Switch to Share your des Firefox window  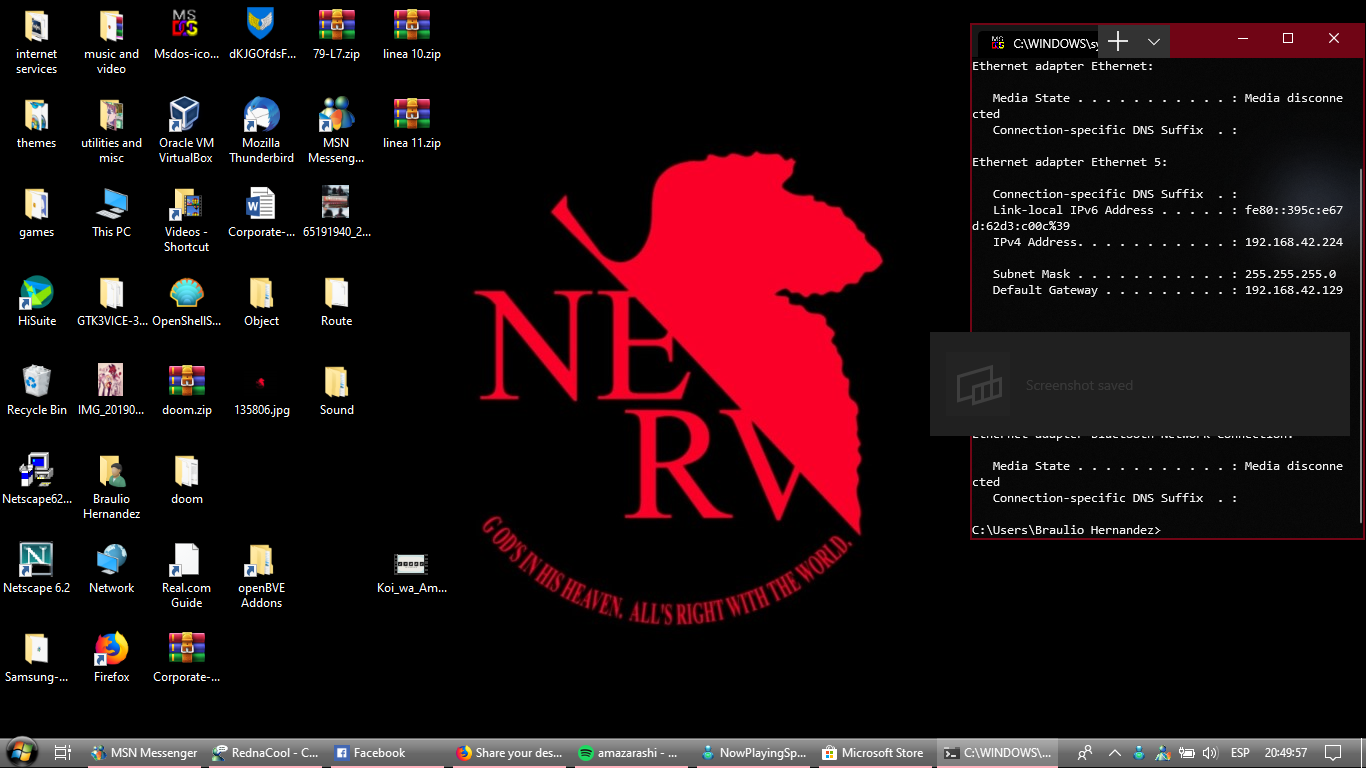509,753
